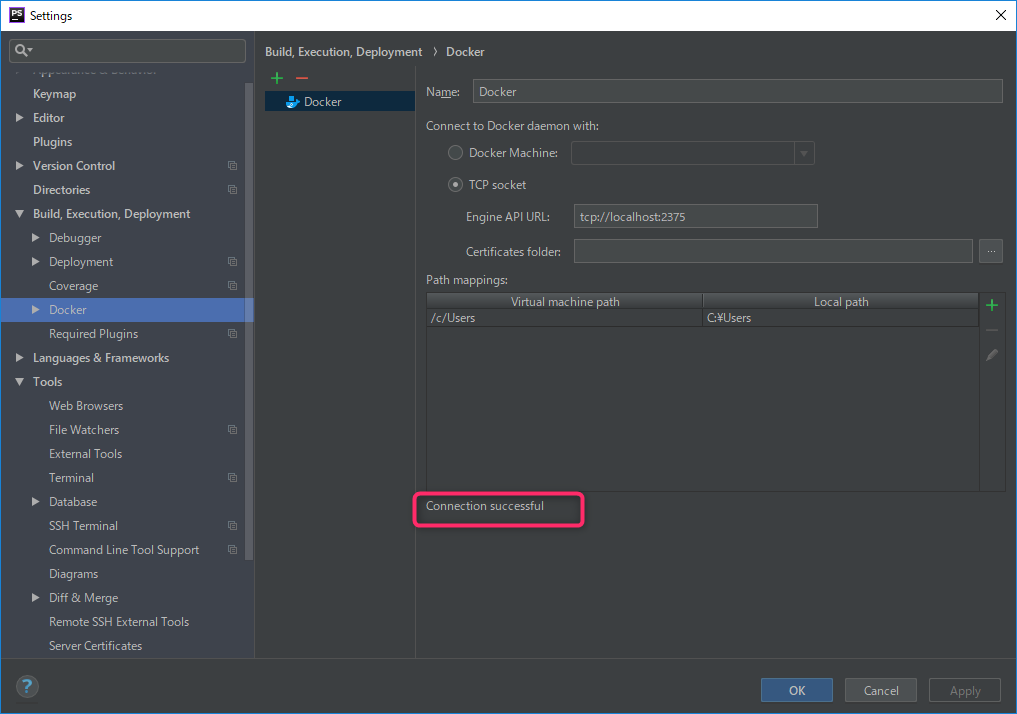
Task: Select the C:¥Users local path cell
Action: (841, 318)
